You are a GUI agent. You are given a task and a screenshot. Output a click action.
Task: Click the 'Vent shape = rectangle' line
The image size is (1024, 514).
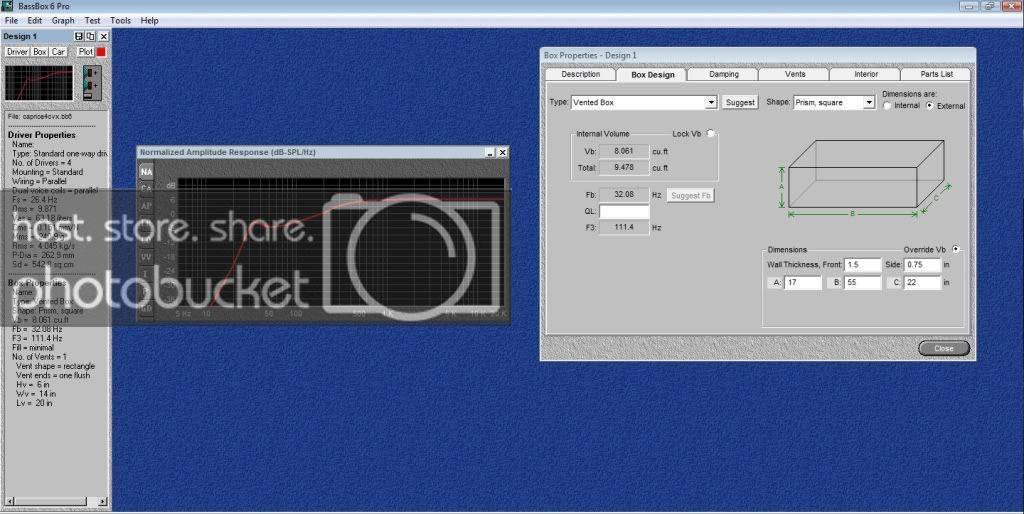pos(55,366)
